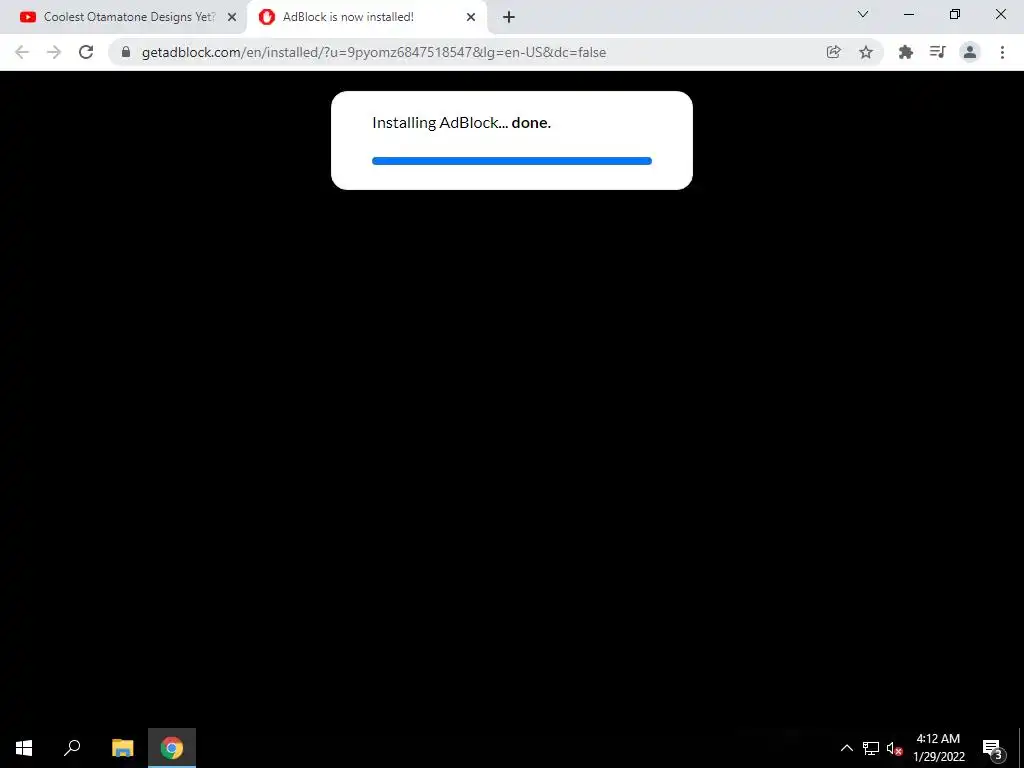Screen dimensions: 1024x768
Task: Go back to the previous page
Action: 22,52
